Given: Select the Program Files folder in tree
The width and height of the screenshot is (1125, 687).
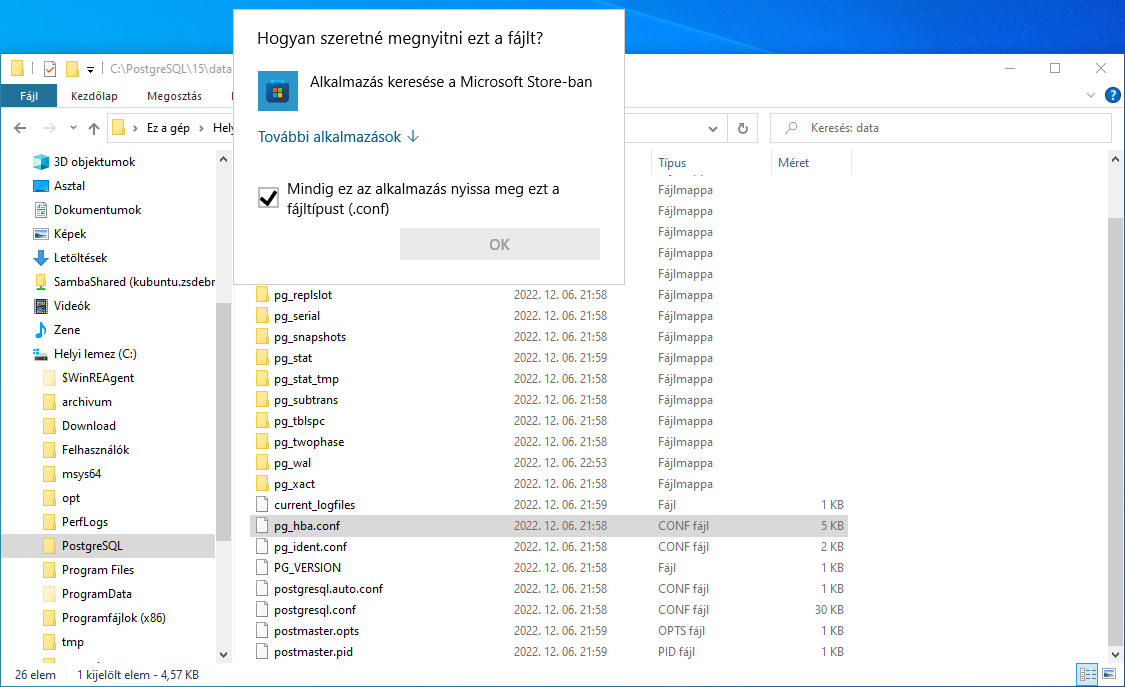Looking at the screenshot, I should pos(98,570).
